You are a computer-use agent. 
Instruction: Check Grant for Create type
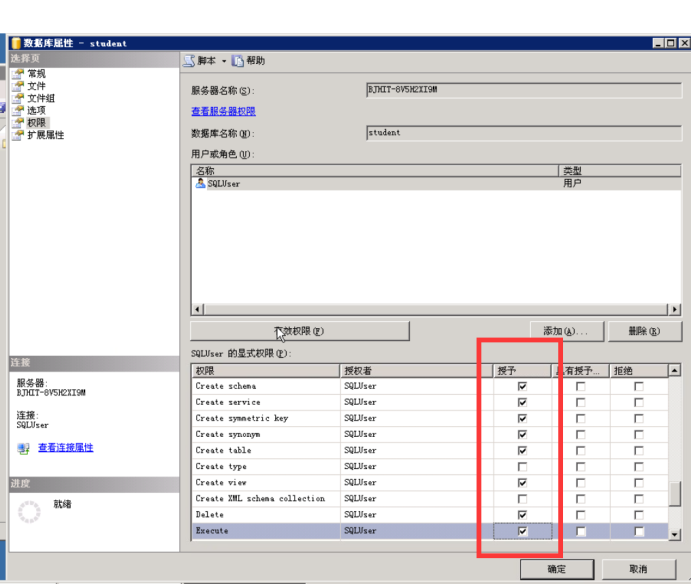[522, 467]
